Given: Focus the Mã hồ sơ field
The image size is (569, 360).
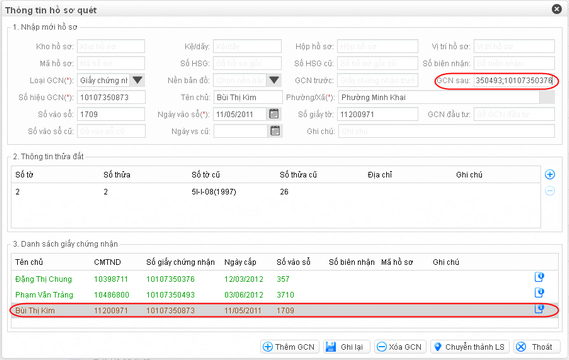Looking at the screenshot, I should (111, 63).
